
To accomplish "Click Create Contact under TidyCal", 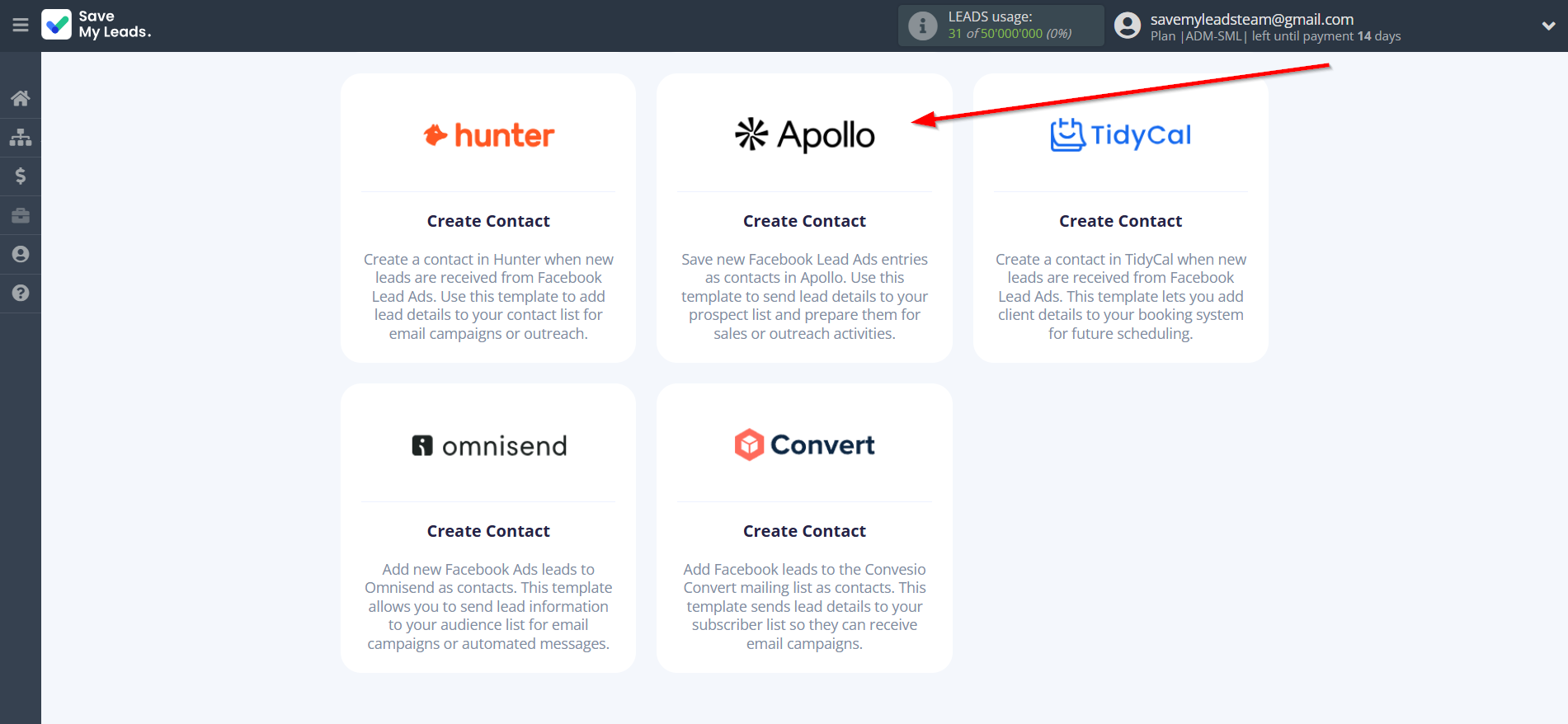I will click(x=1120, y=221).
